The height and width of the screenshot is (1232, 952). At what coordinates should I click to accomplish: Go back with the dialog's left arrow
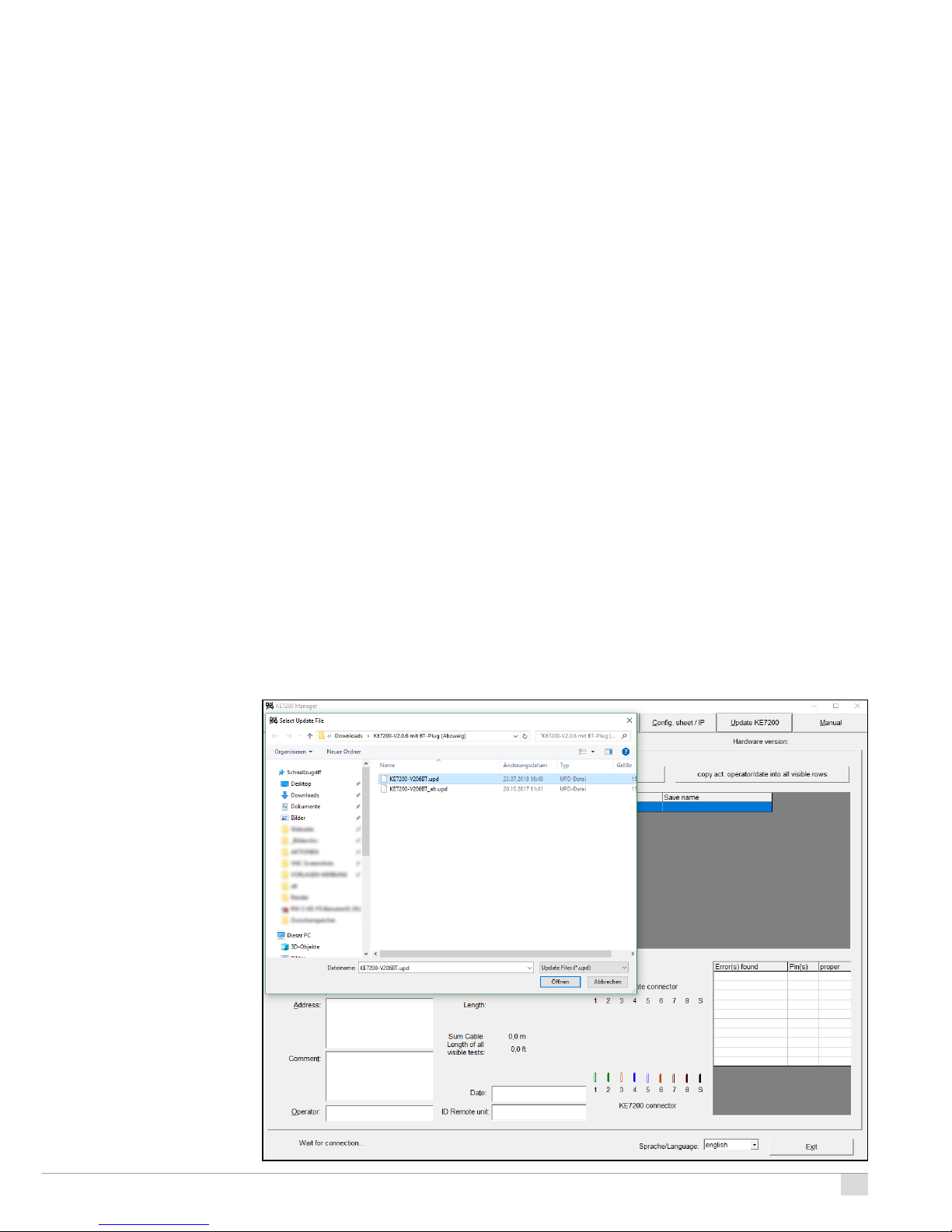(x=275, y=736)
